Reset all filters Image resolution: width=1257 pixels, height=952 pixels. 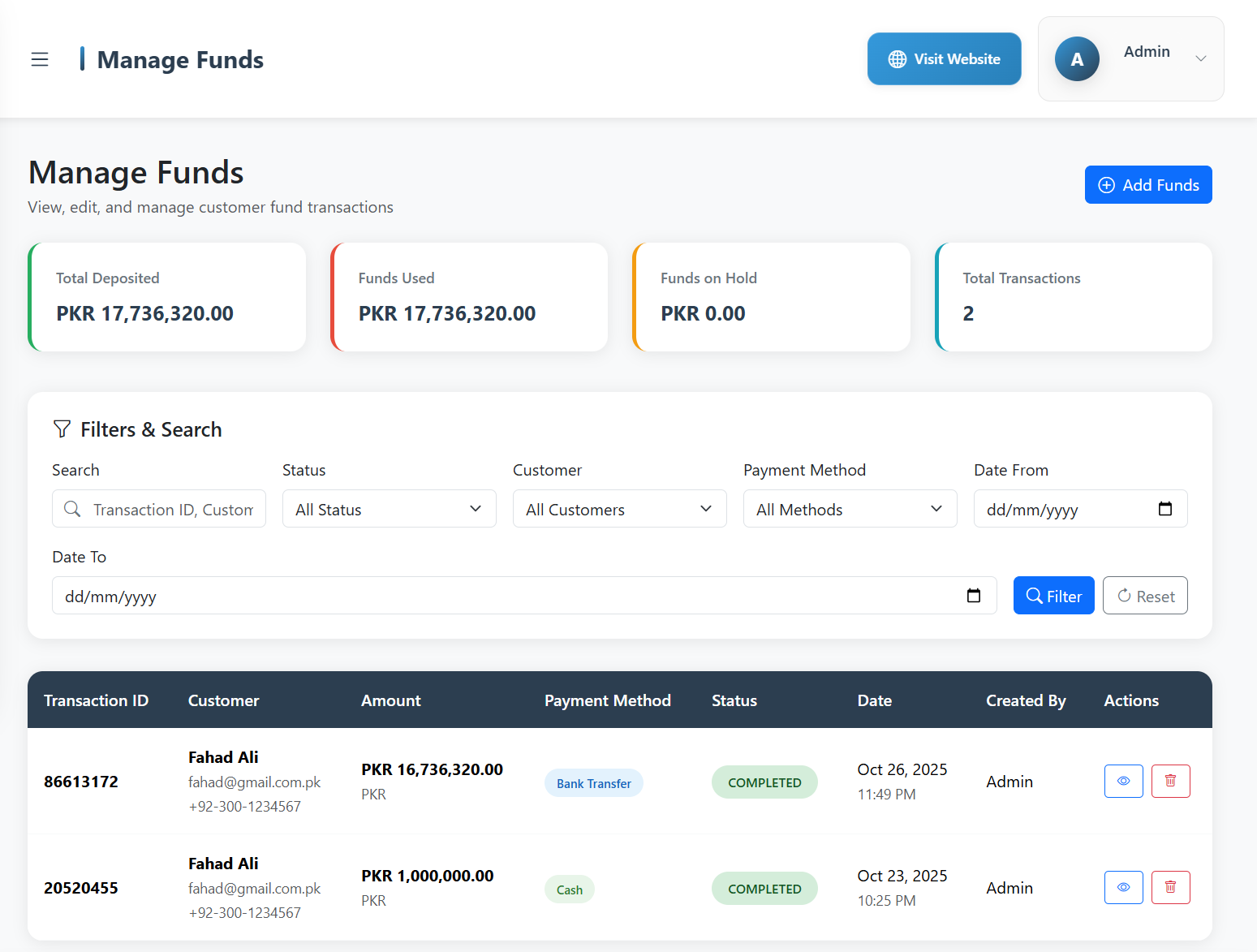click(1144, 596)
